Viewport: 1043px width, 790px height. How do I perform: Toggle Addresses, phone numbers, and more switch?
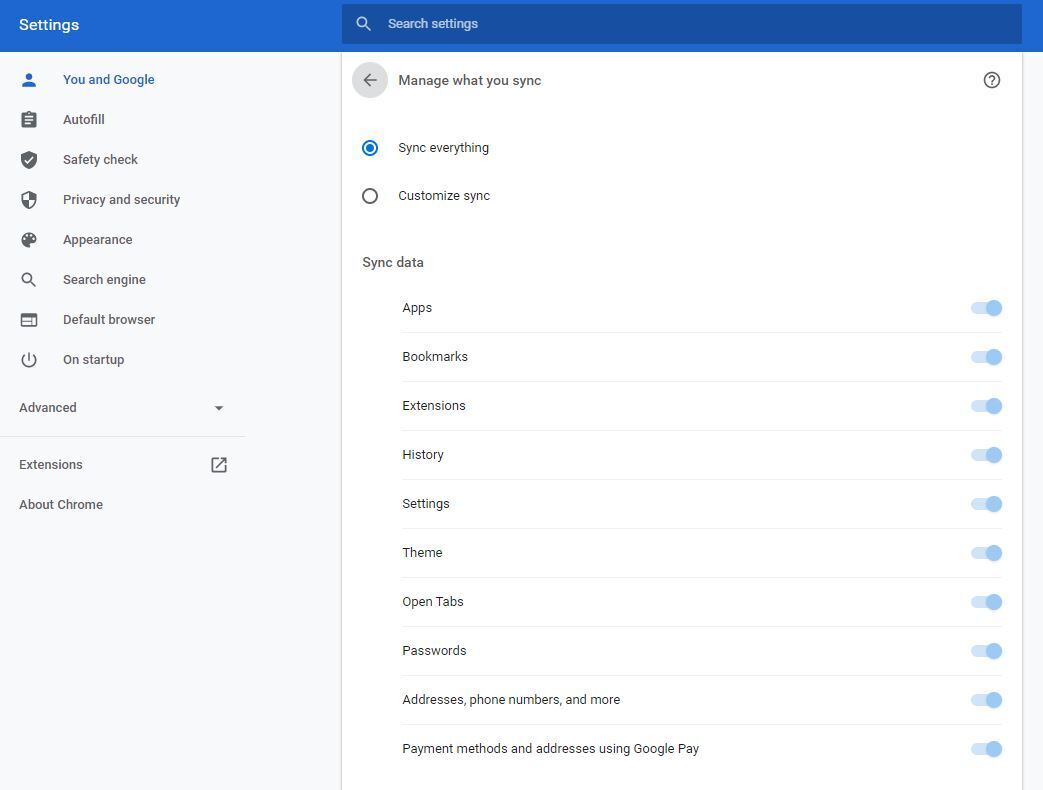point(986,700)
